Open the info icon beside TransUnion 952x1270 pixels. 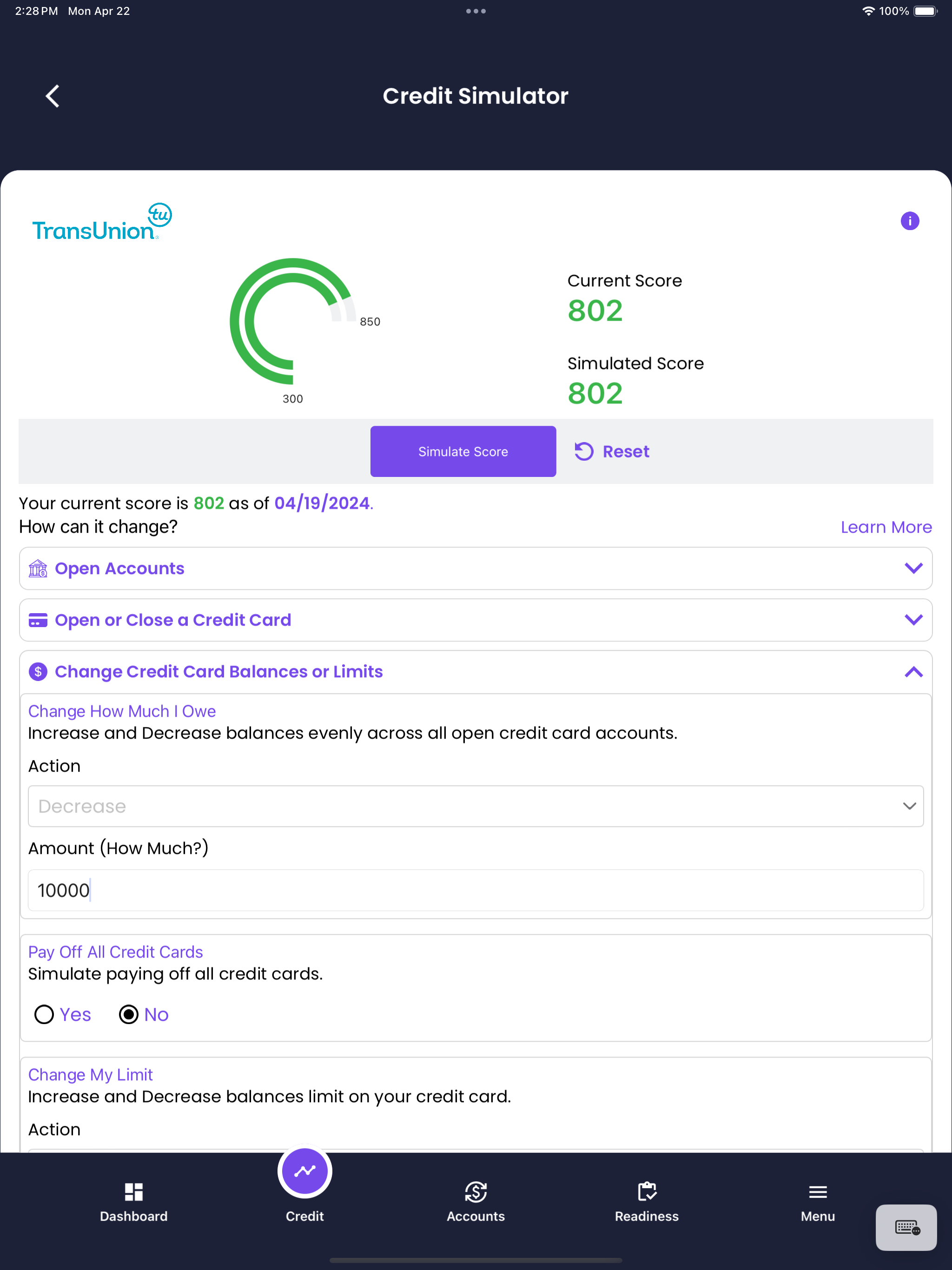pos(910,221)
